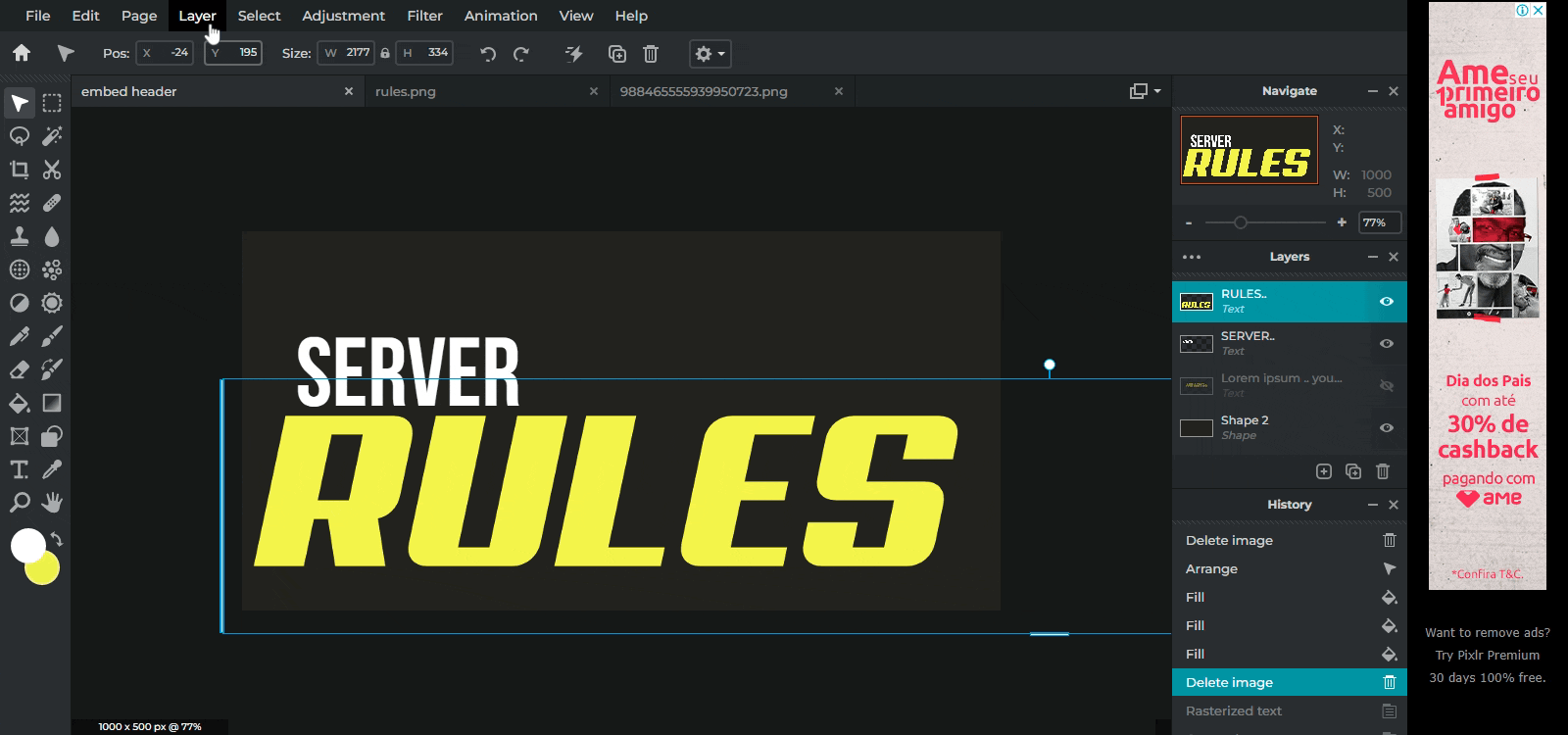Select the Clone stamp tool
The width and height of the screenshot is (1568, 735).
click(20, 236)
